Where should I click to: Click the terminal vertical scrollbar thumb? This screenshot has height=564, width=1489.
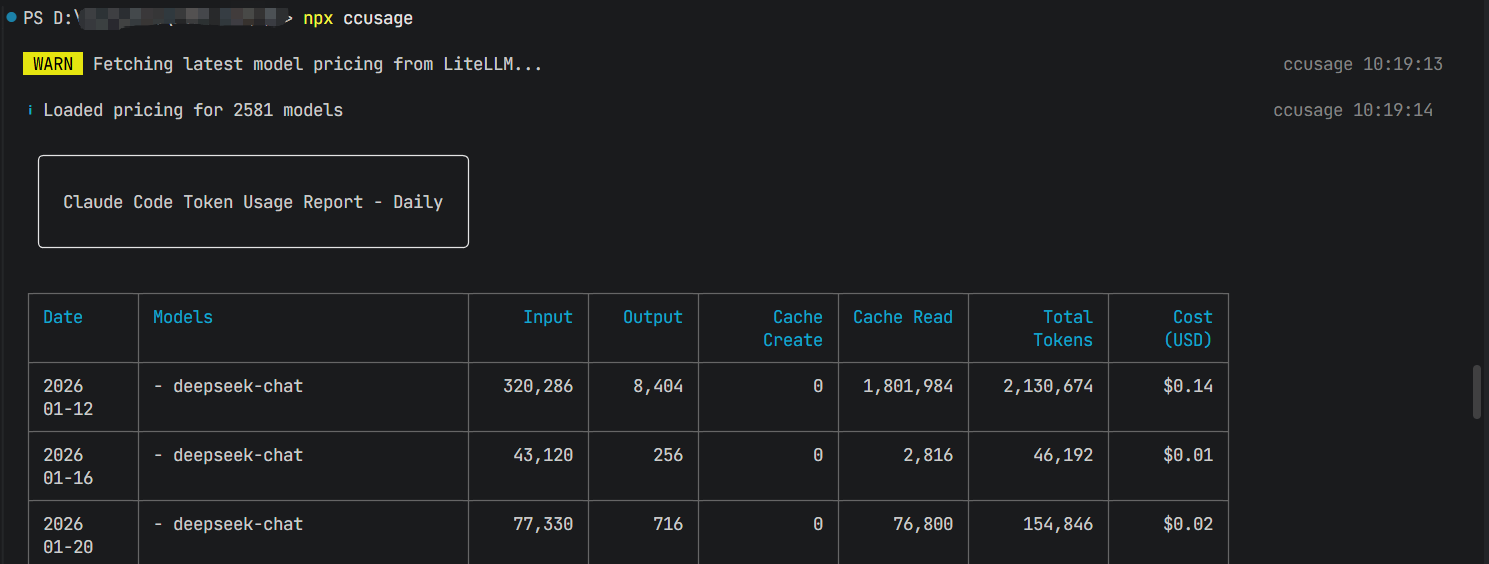[x=1477, y=392]
